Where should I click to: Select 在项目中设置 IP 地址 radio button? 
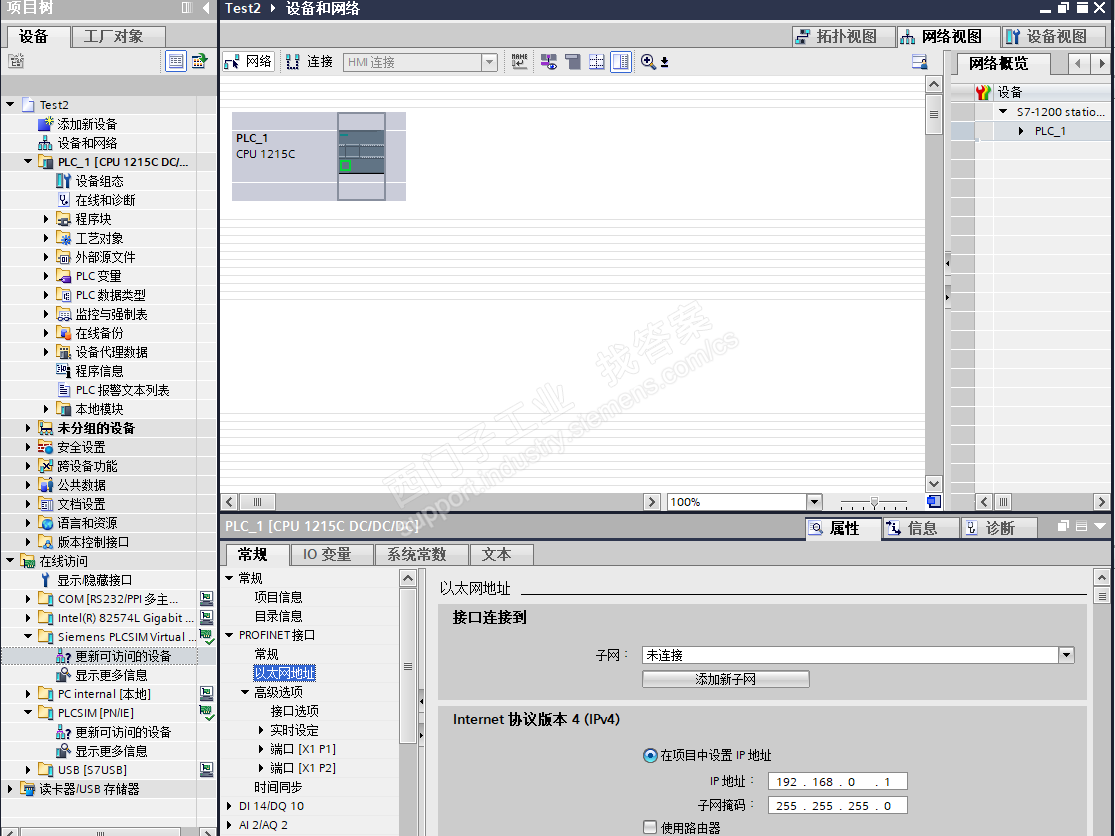pyautogui.click(x=649, y=755)
